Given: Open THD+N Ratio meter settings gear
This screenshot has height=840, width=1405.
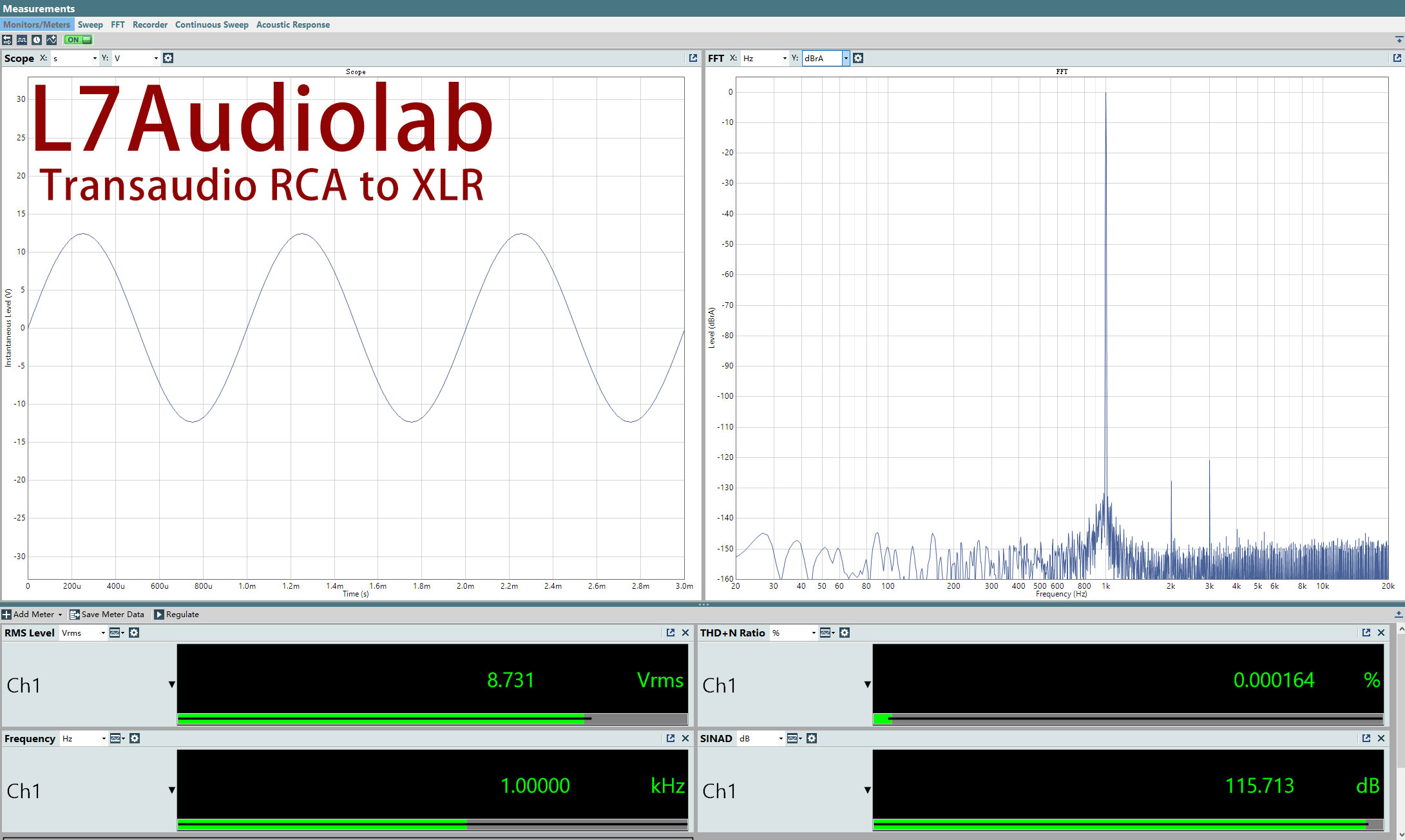Looking at the screenshot, I should click(845, 633).
